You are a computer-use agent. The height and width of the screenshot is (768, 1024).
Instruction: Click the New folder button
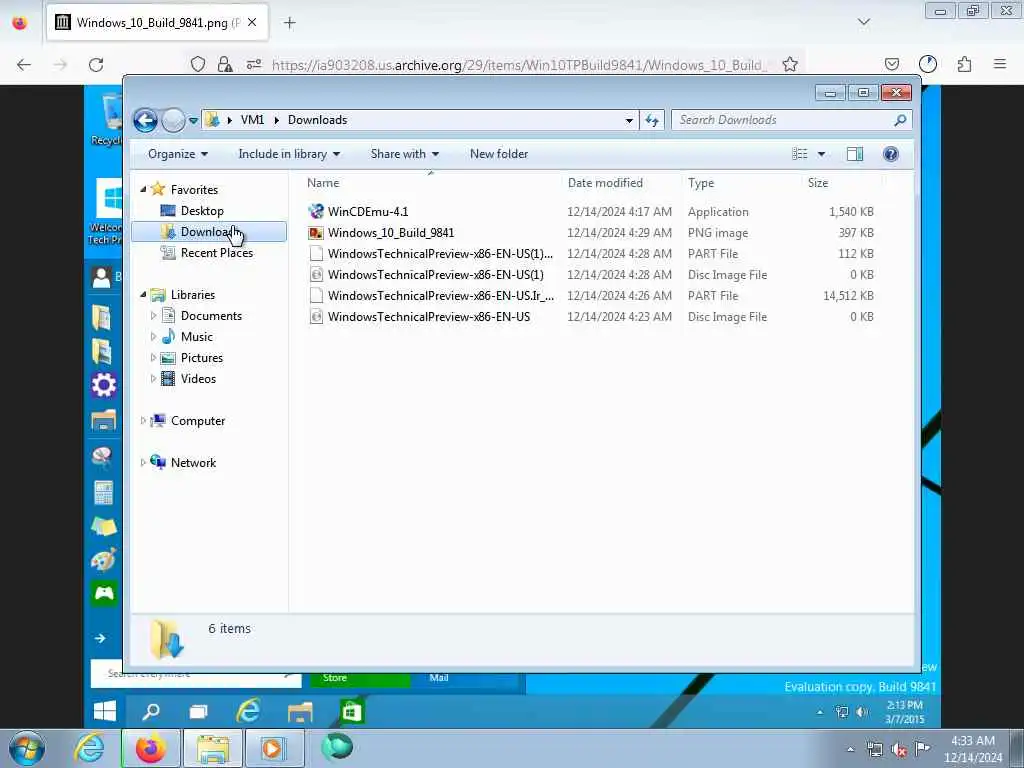point(499,154)
